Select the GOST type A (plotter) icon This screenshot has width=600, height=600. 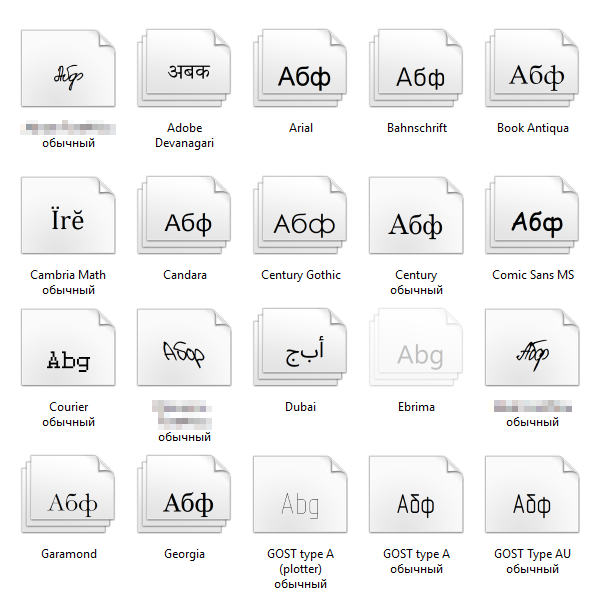pyautogui.click(x=300, y=494)
